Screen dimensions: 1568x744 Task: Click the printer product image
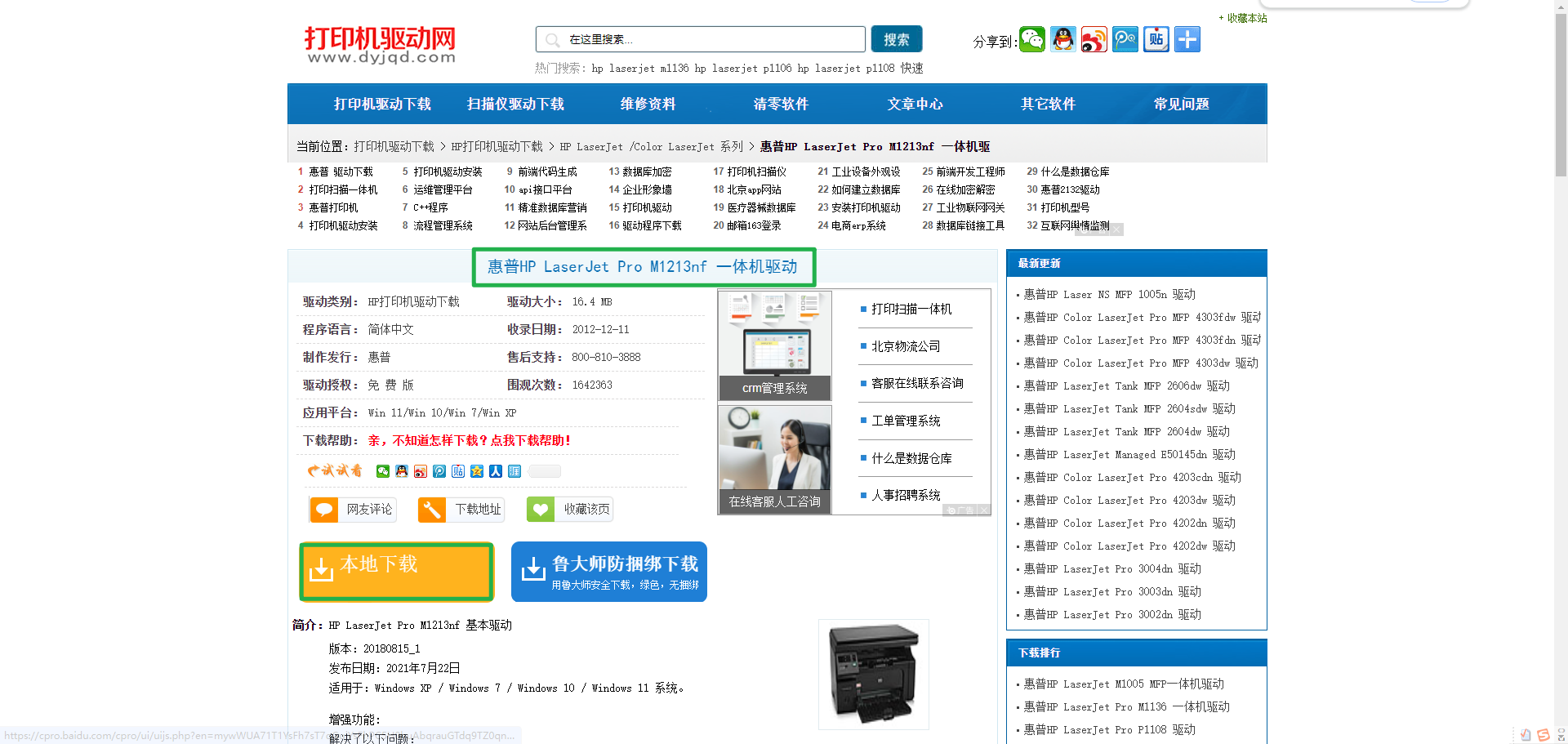(x=874, y=674)
